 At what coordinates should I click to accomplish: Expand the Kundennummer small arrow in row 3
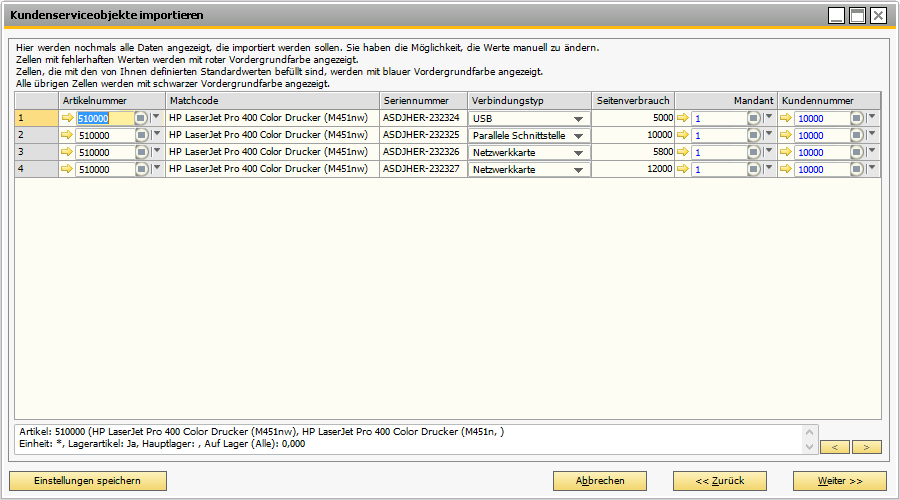(x=872, y=152)
